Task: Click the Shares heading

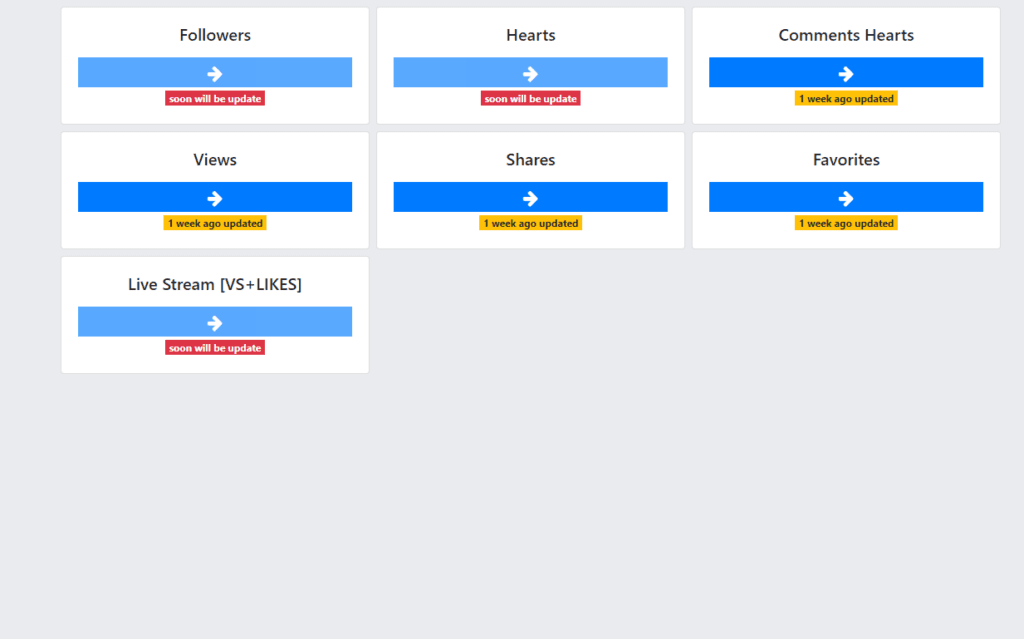Action: pyautogui.click(x=530, y=160)
